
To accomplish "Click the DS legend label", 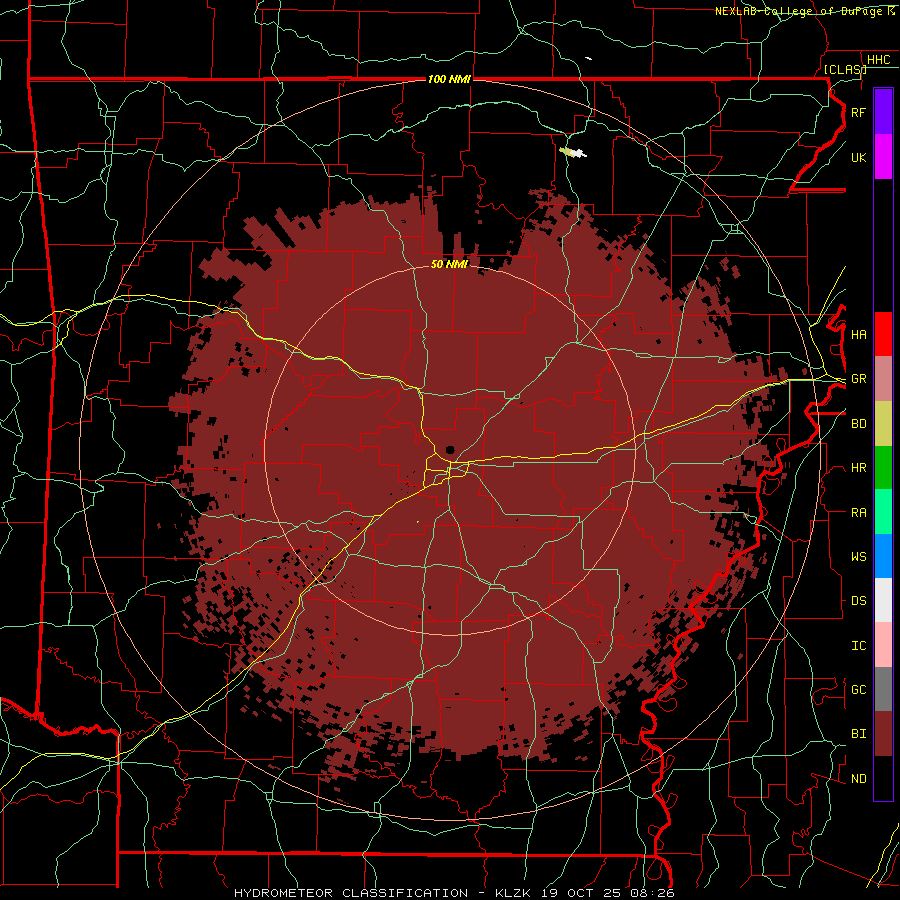I will tap(858, 600).
